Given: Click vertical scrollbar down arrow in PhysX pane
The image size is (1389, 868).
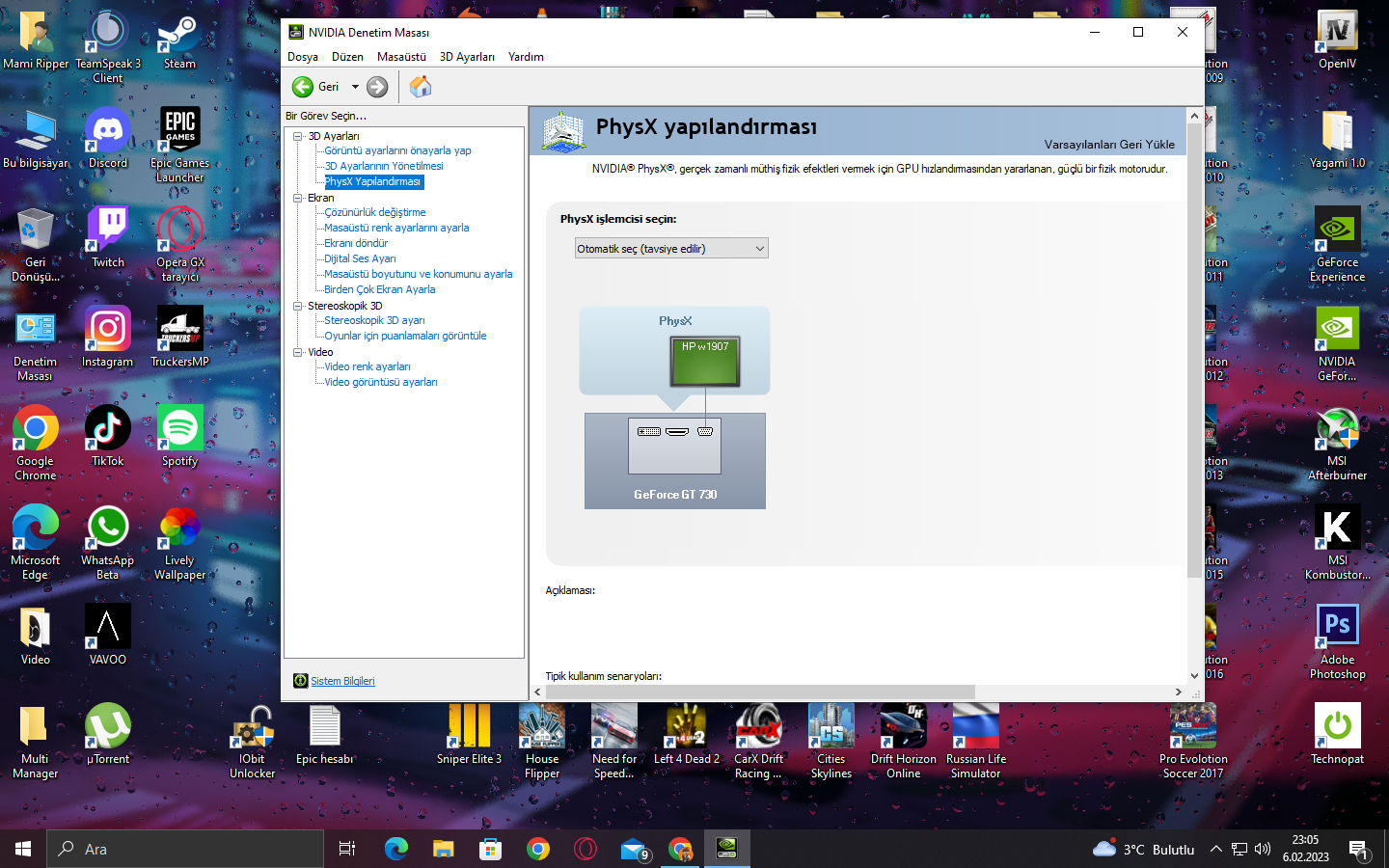Looking at the screenshot, I should (x=1195, y=676).
